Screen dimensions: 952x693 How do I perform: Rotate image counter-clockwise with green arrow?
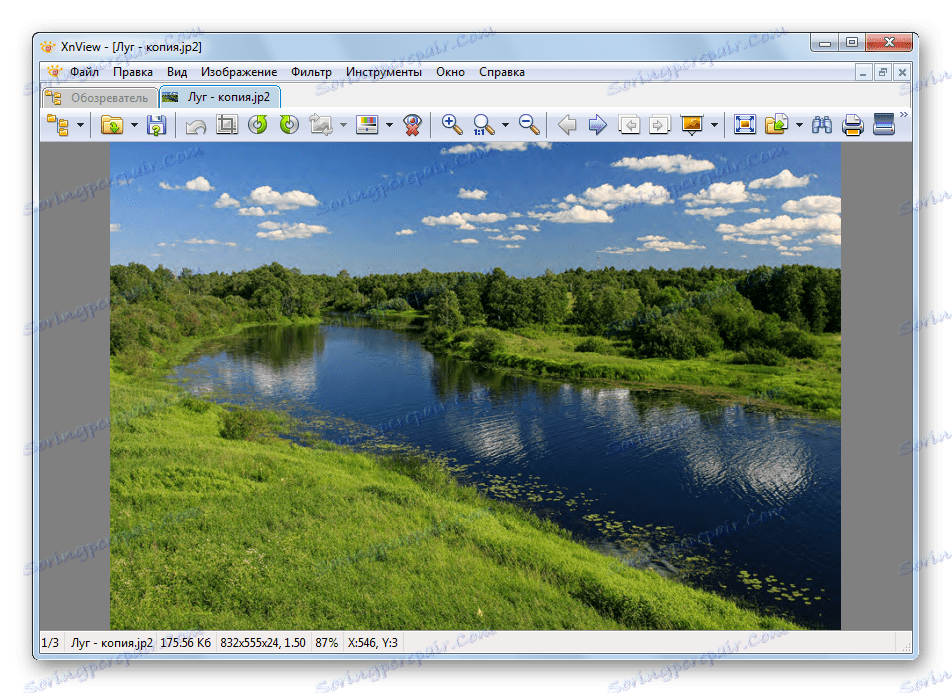pos(258,125)
